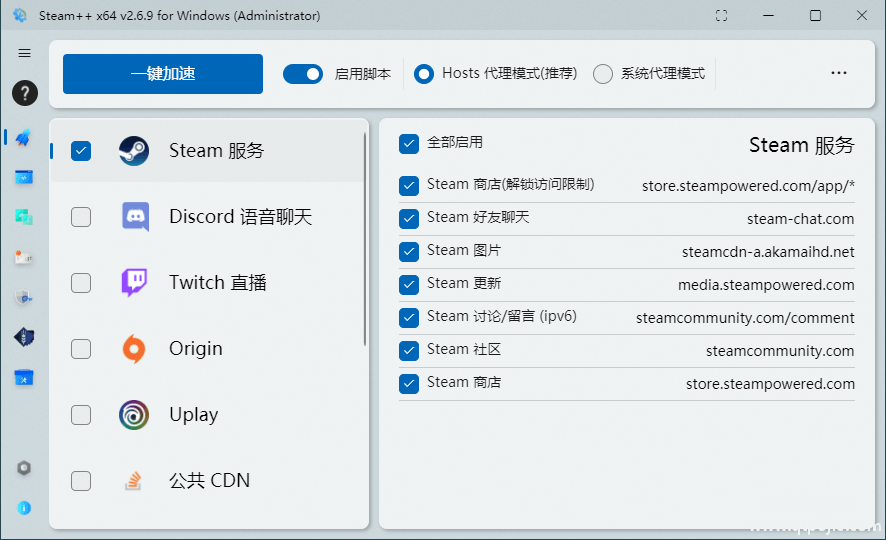Open the three-dot more options menu

click(839, 73)
